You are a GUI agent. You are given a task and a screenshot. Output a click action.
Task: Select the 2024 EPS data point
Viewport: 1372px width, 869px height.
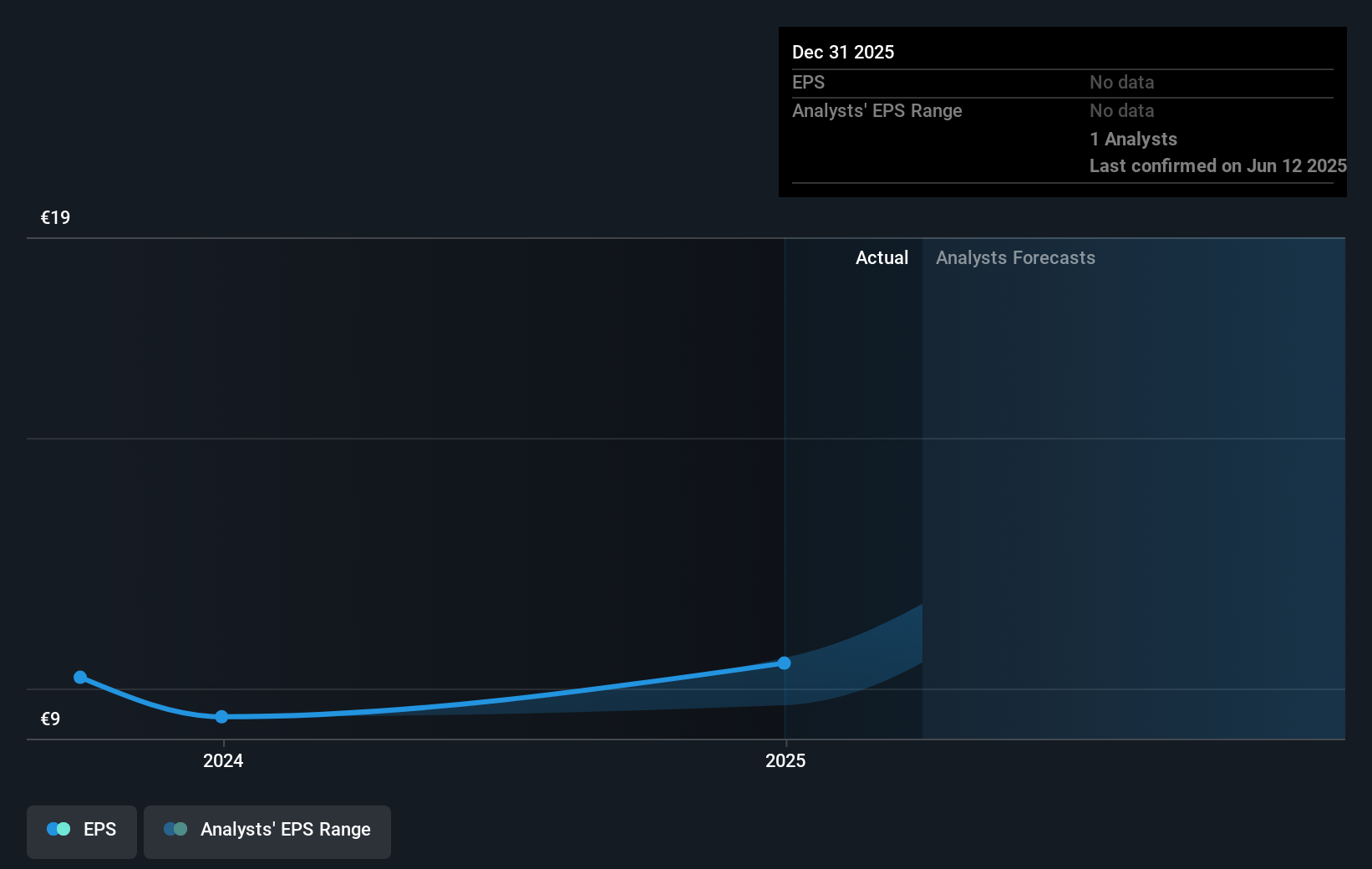(x=221, y=717)
